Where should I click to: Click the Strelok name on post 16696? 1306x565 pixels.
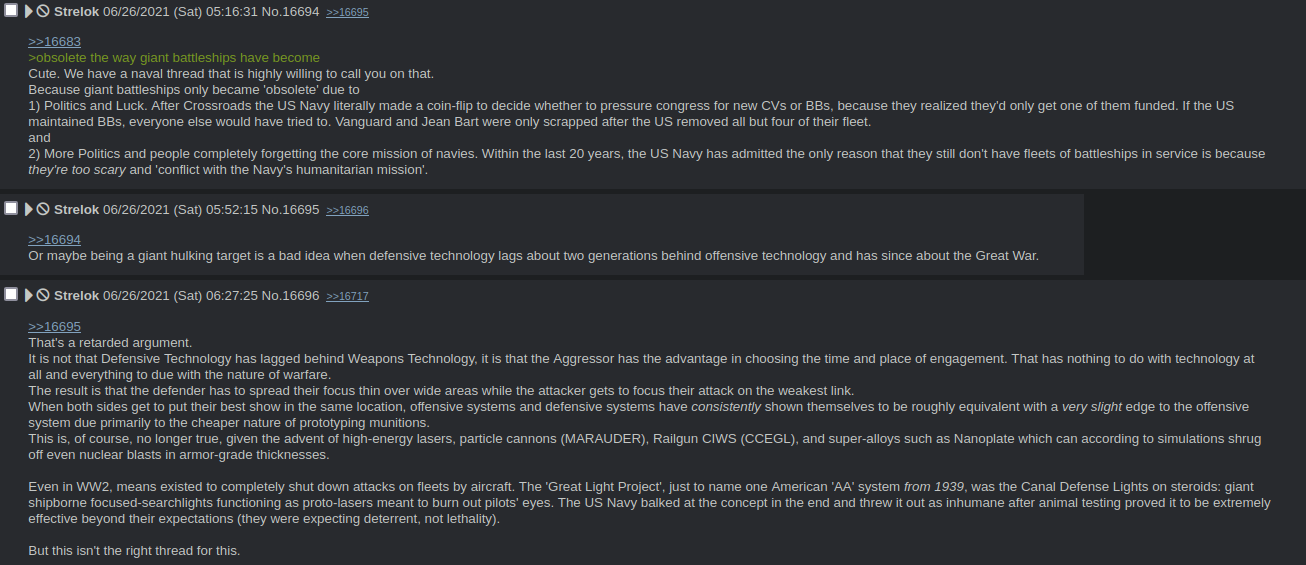(76, 295)
